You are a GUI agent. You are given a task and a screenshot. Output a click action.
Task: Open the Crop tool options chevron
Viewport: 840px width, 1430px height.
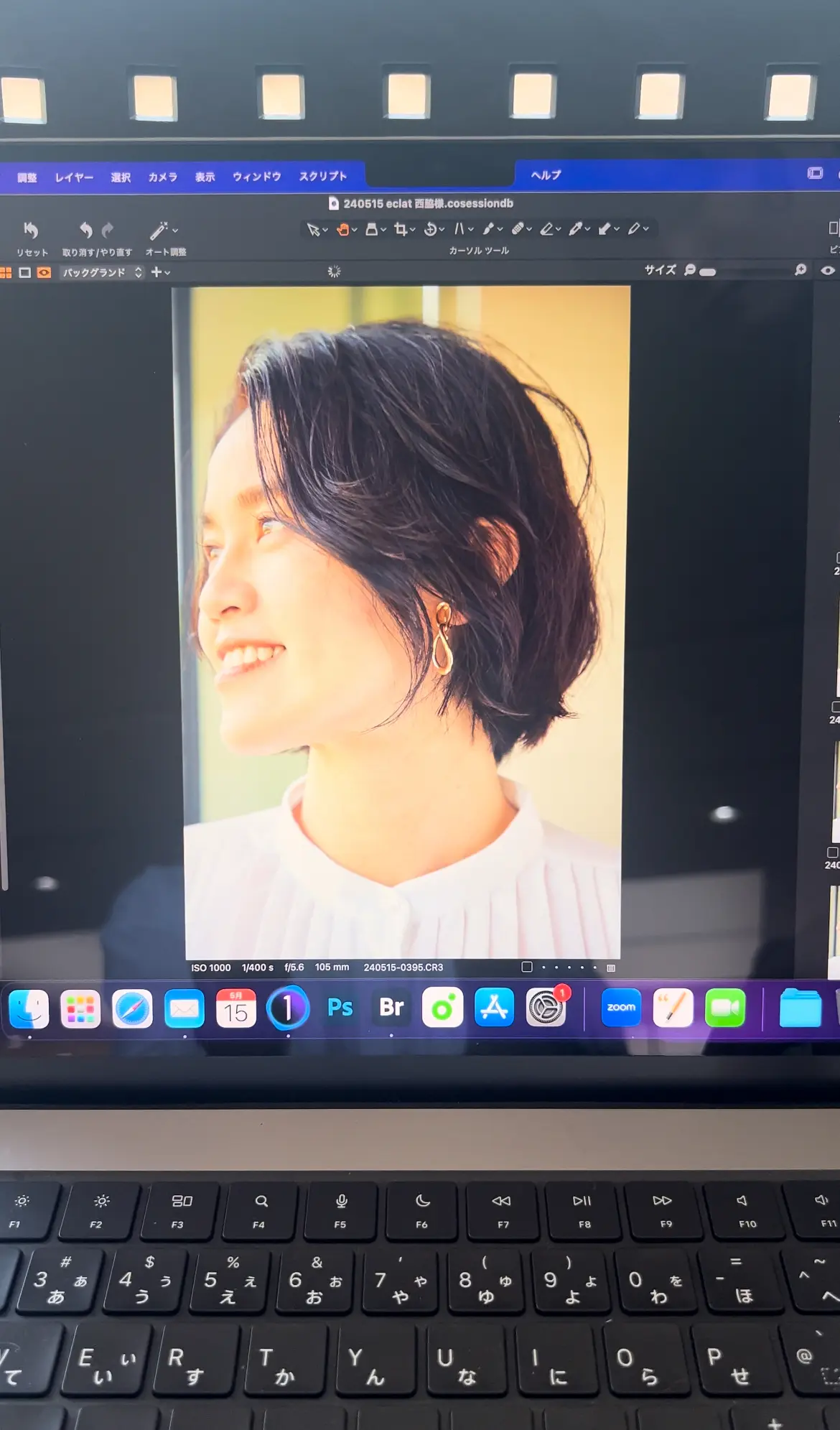(x=413, y=231)
